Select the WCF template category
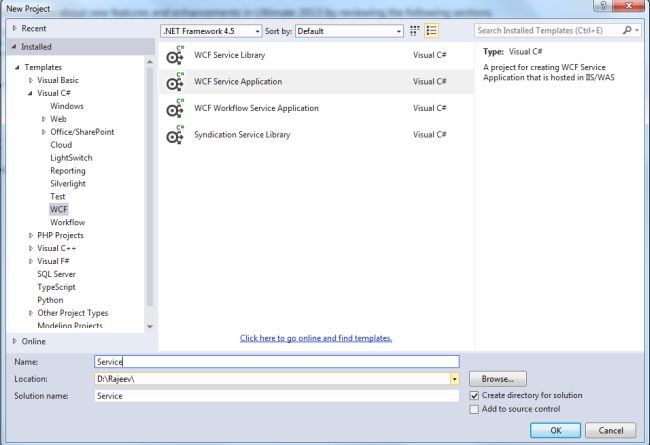This screenshot has width=650, height=445. [x=58, y=209]
